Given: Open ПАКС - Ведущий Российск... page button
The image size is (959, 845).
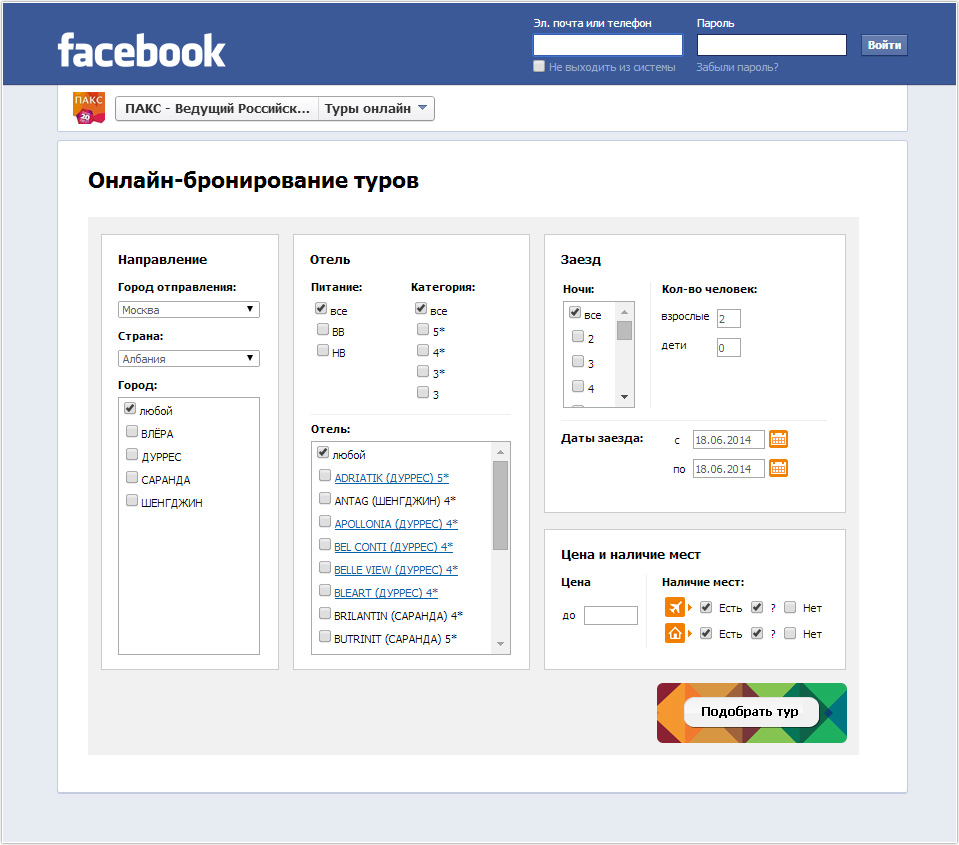Looking at the screenshot, I should point(217,108).
